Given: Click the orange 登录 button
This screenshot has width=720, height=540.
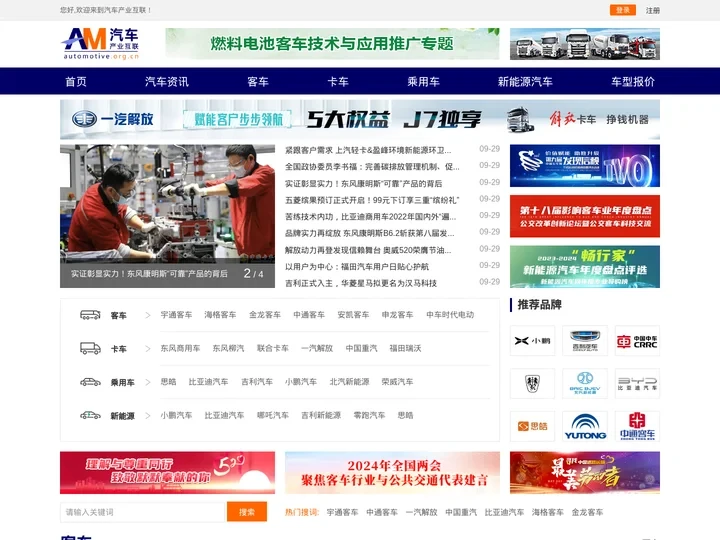Looking at the screenshot, I should click(x=623, y=10).
